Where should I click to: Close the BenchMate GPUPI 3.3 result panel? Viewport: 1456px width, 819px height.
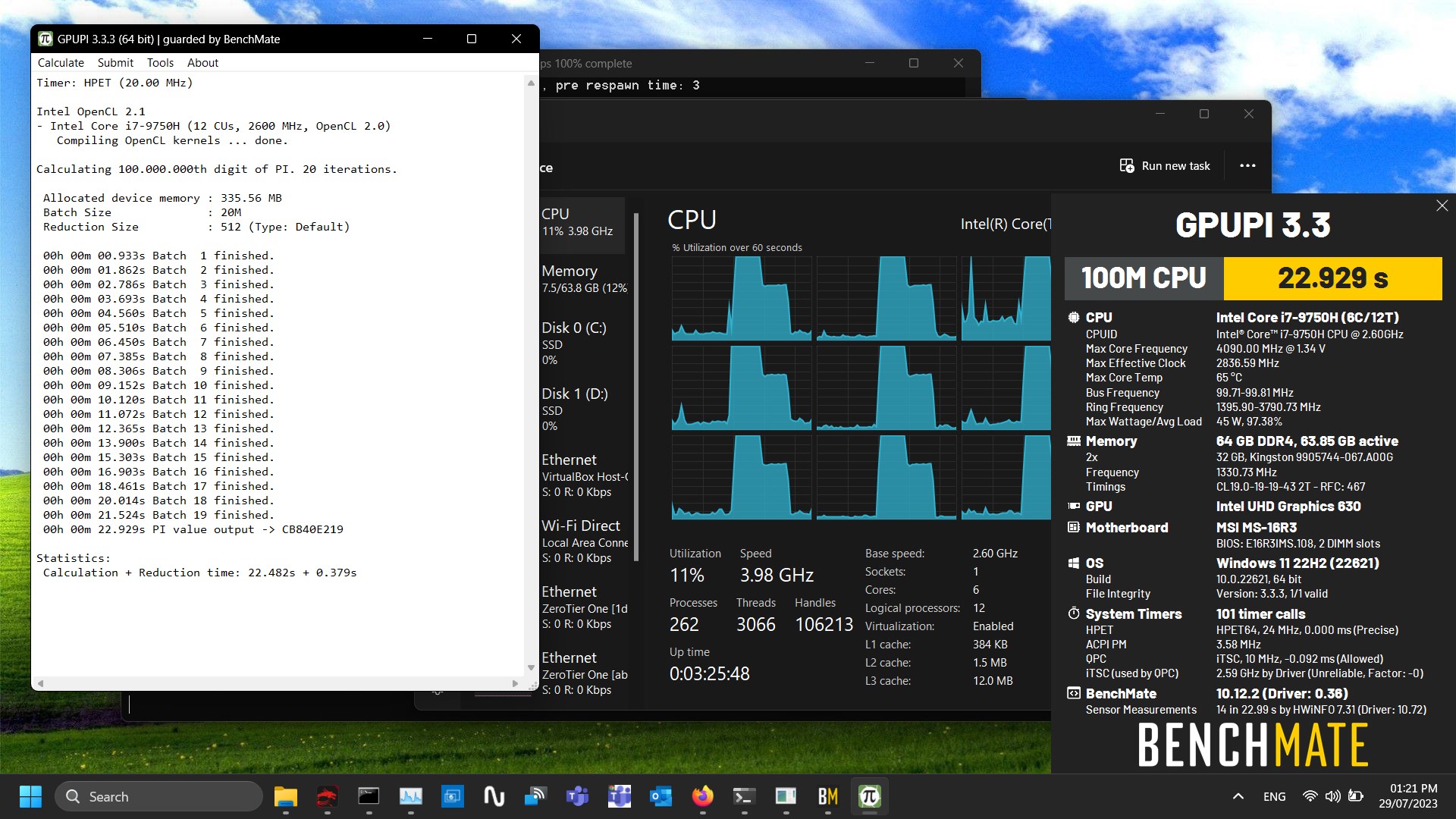(x=1442, y=206)
